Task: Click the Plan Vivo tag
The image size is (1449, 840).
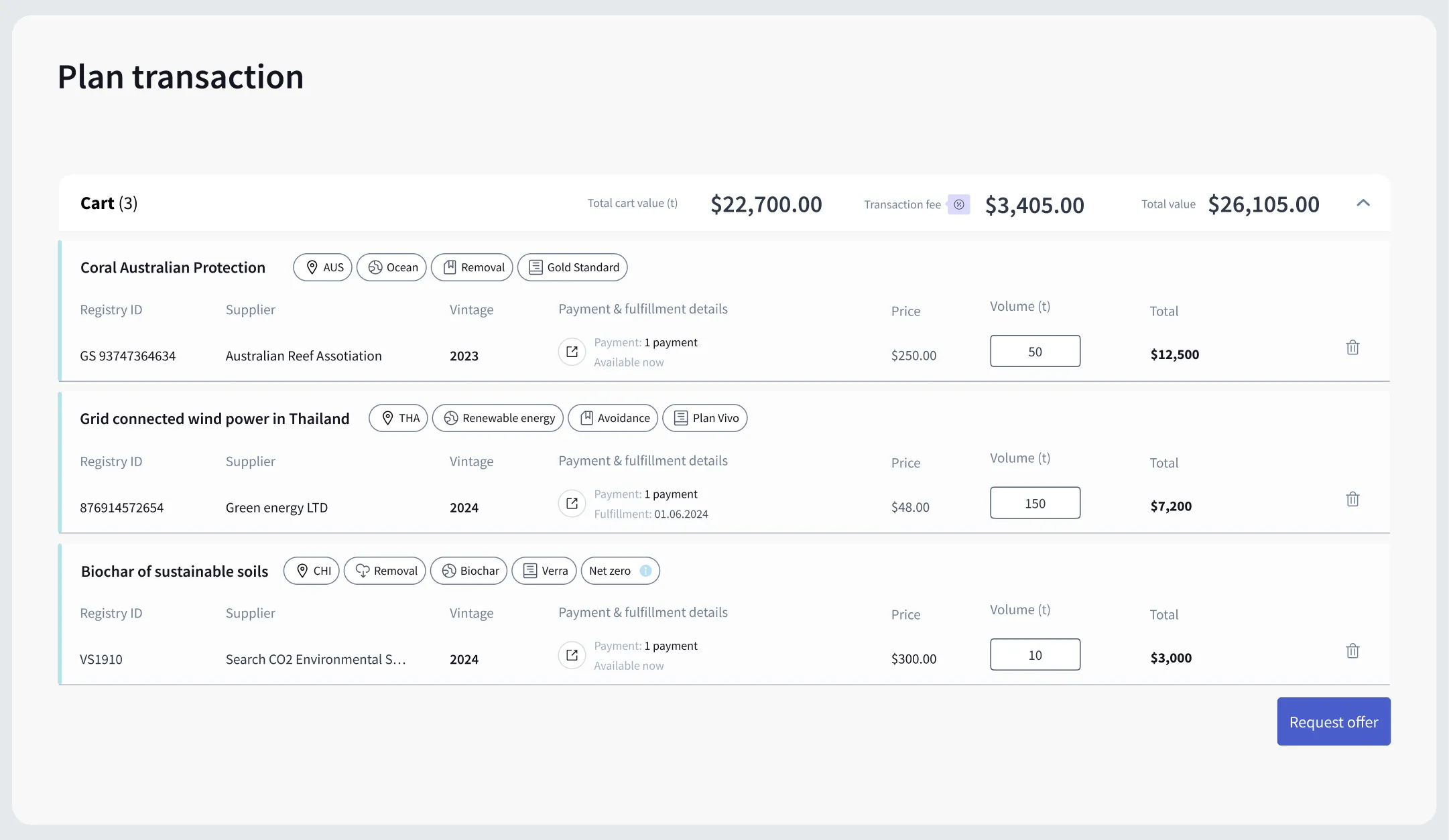Action: 705,418
